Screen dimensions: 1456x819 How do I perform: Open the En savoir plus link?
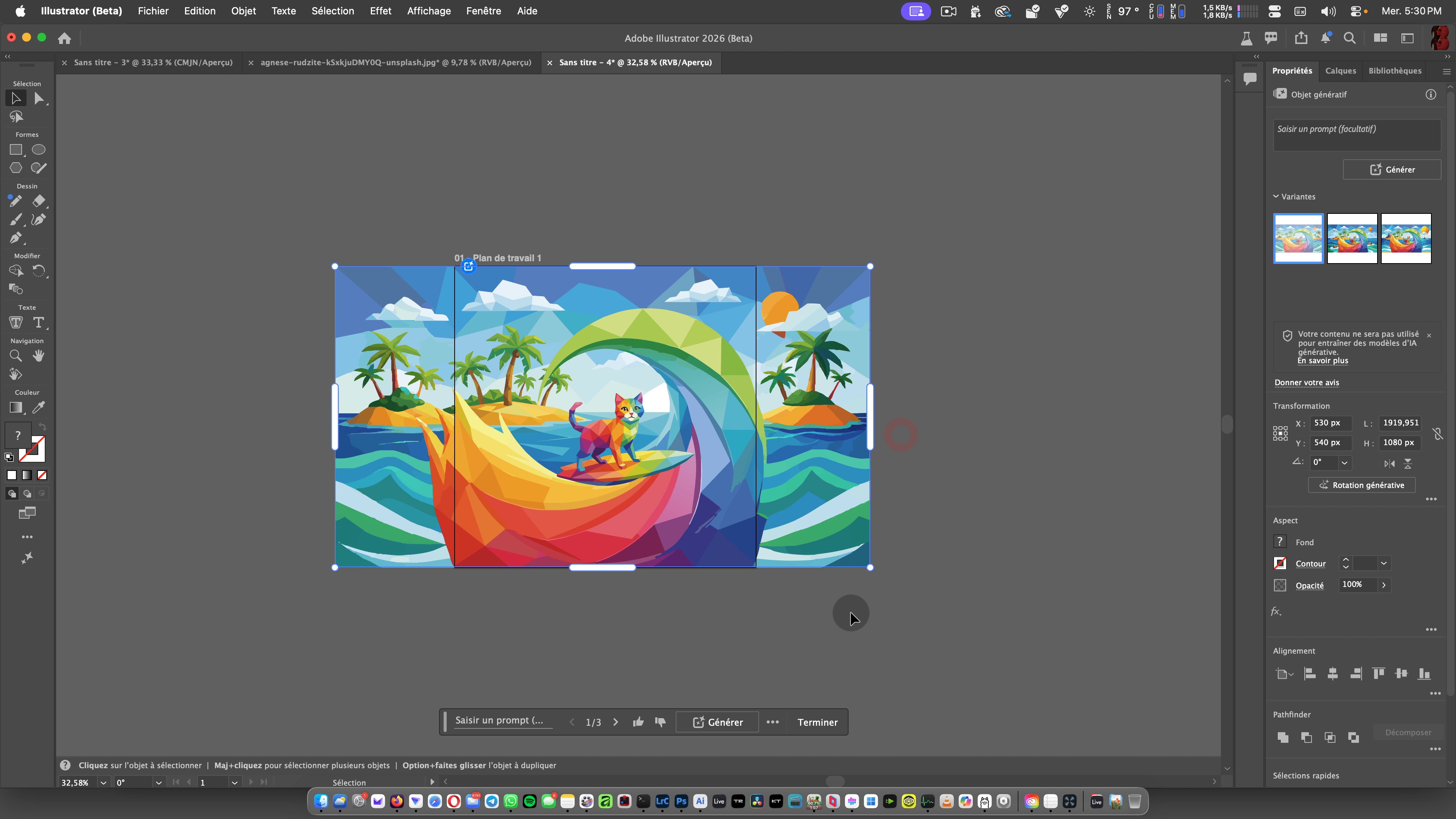coord(1322,361)
